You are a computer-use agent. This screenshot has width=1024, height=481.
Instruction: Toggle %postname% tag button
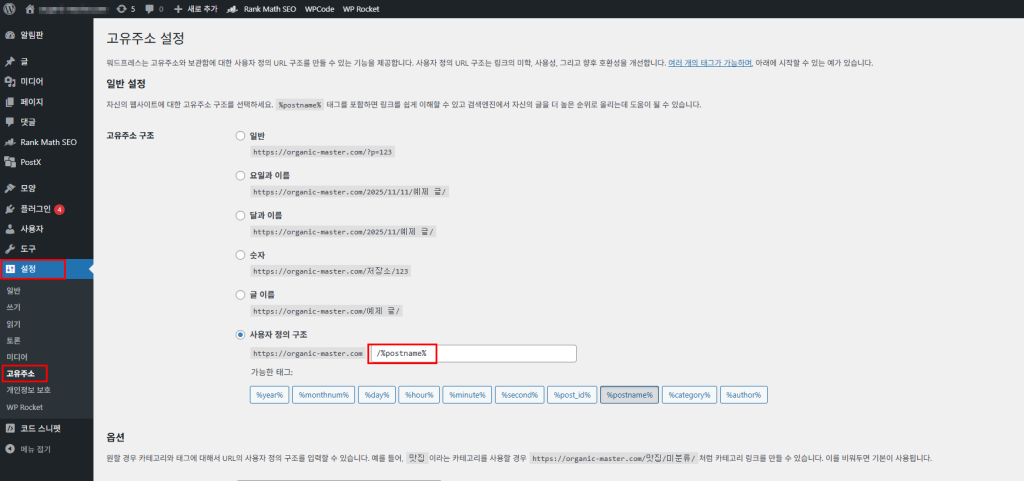(x=630, y=395)
